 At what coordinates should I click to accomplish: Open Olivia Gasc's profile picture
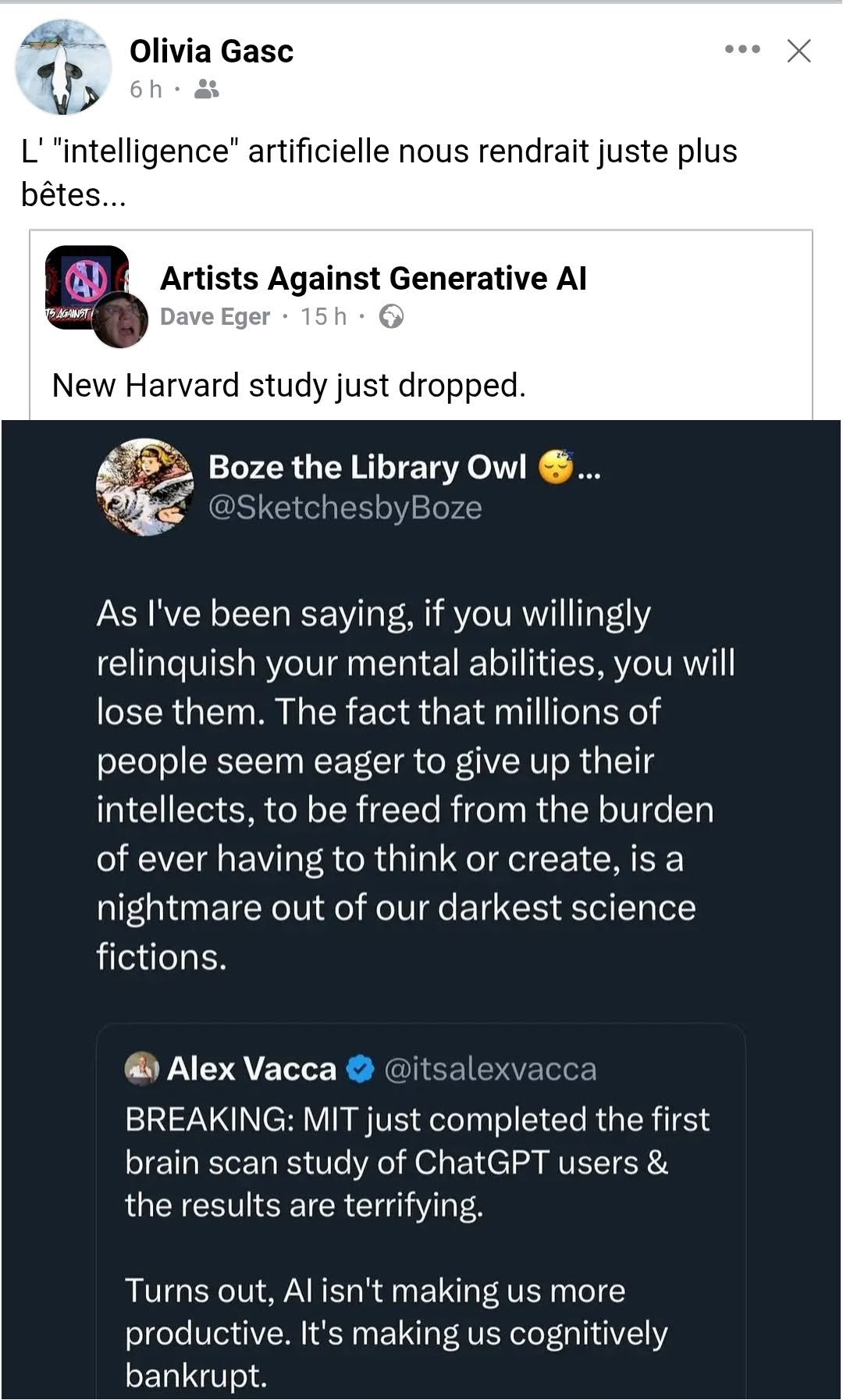63,67
